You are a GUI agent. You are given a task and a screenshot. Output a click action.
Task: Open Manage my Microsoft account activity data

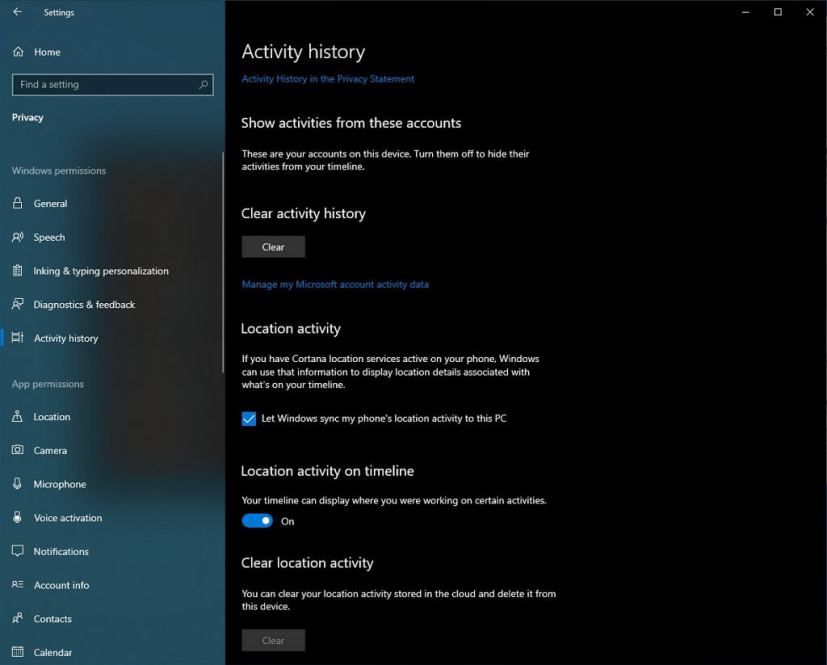click(335, 284)
